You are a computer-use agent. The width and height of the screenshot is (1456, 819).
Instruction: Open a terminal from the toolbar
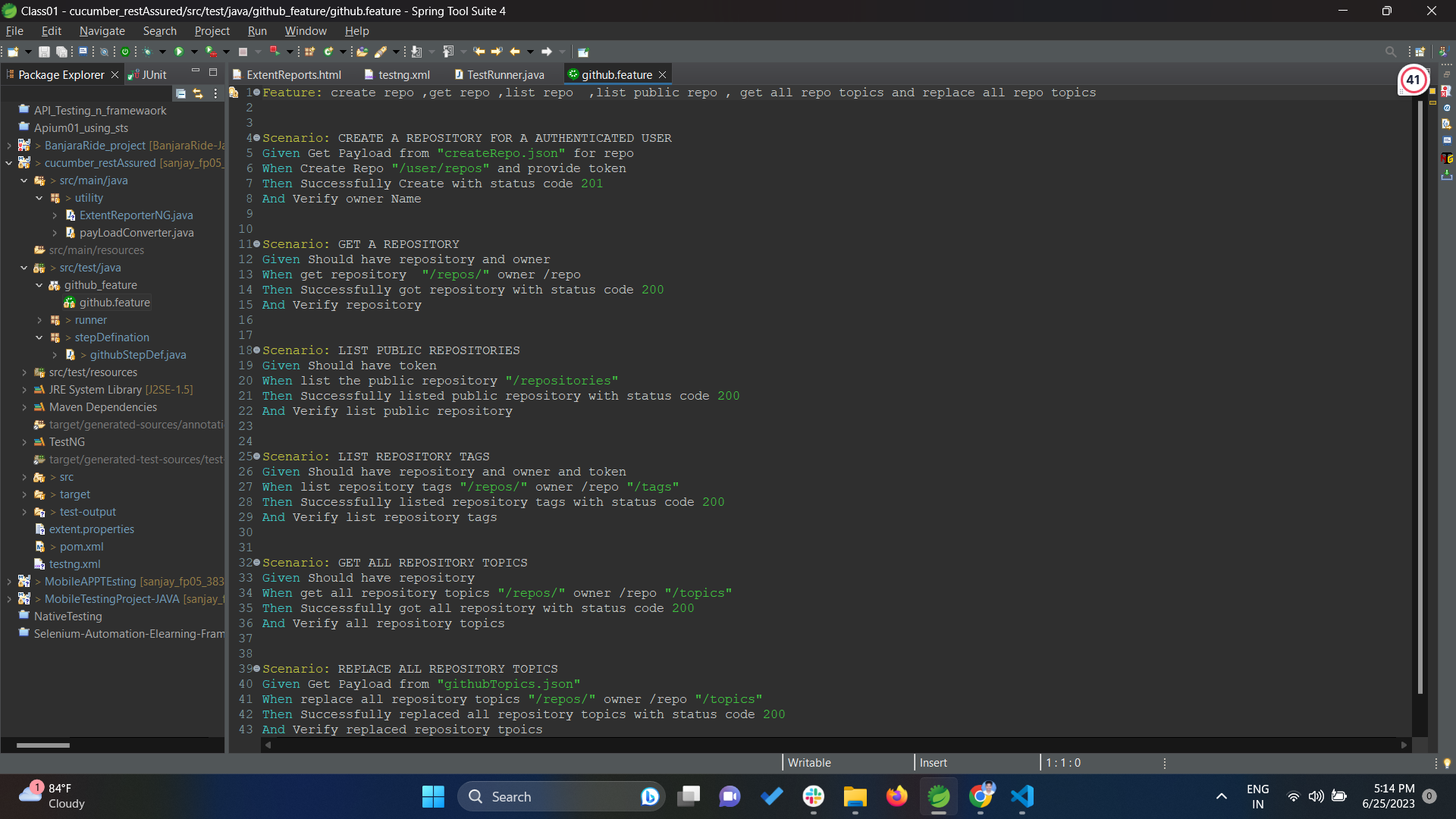click(83, 52)
